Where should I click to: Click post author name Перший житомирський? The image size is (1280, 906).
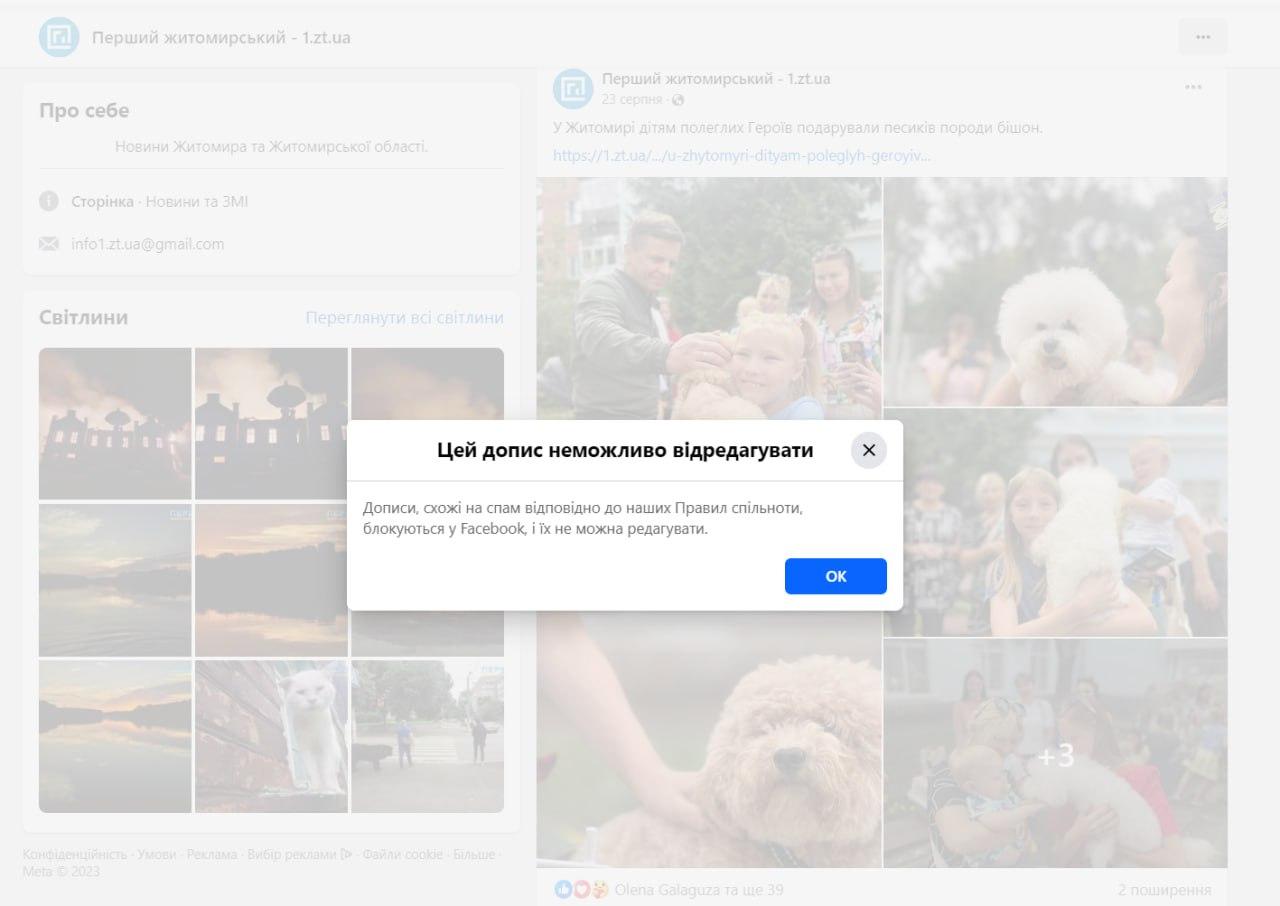point(716,78)
